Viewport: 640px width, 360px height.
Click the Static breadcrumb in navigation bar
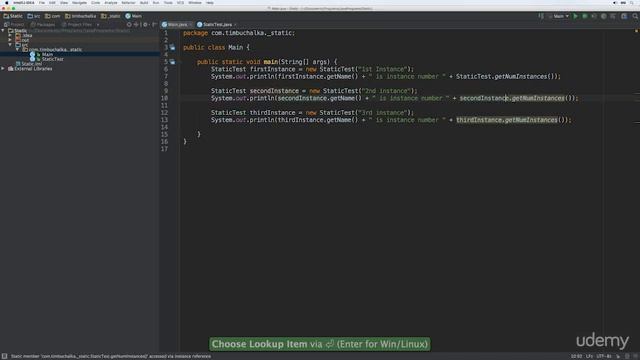pyautogui.click(x=13, y=16)
